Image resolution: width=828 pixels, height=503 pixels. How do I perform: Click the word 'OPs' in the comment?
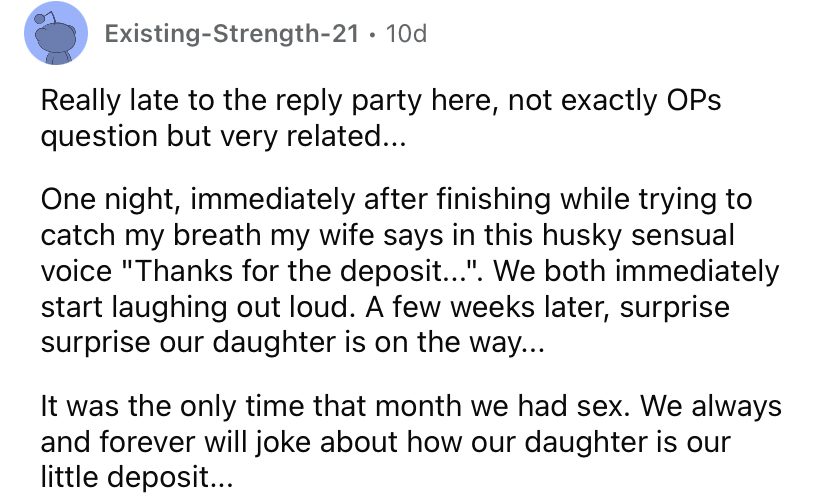coord(694,100)
